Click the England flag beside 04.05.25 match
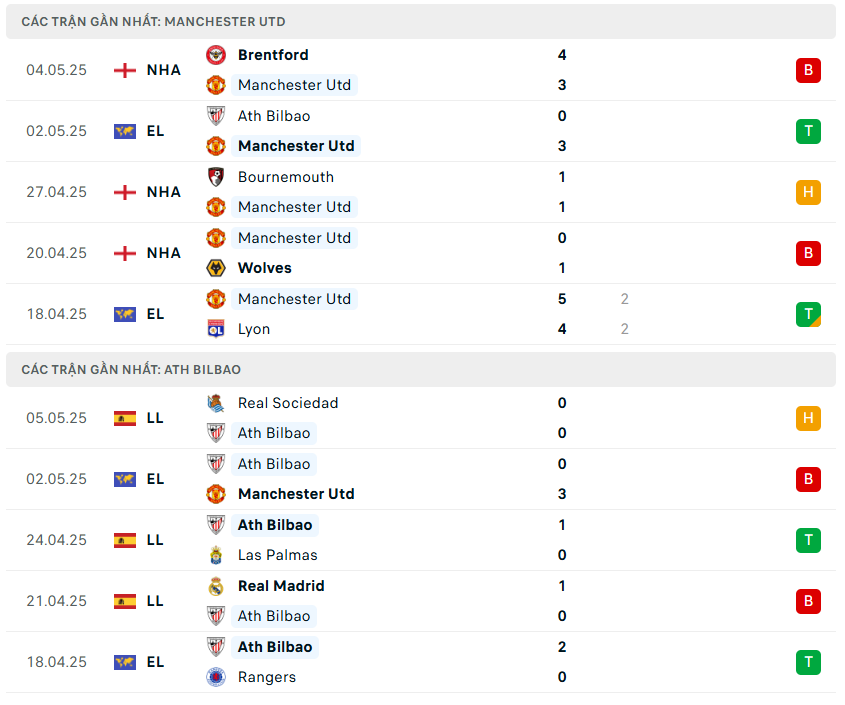This screenshot has width=845, height=705. click(x=125, y=70)
